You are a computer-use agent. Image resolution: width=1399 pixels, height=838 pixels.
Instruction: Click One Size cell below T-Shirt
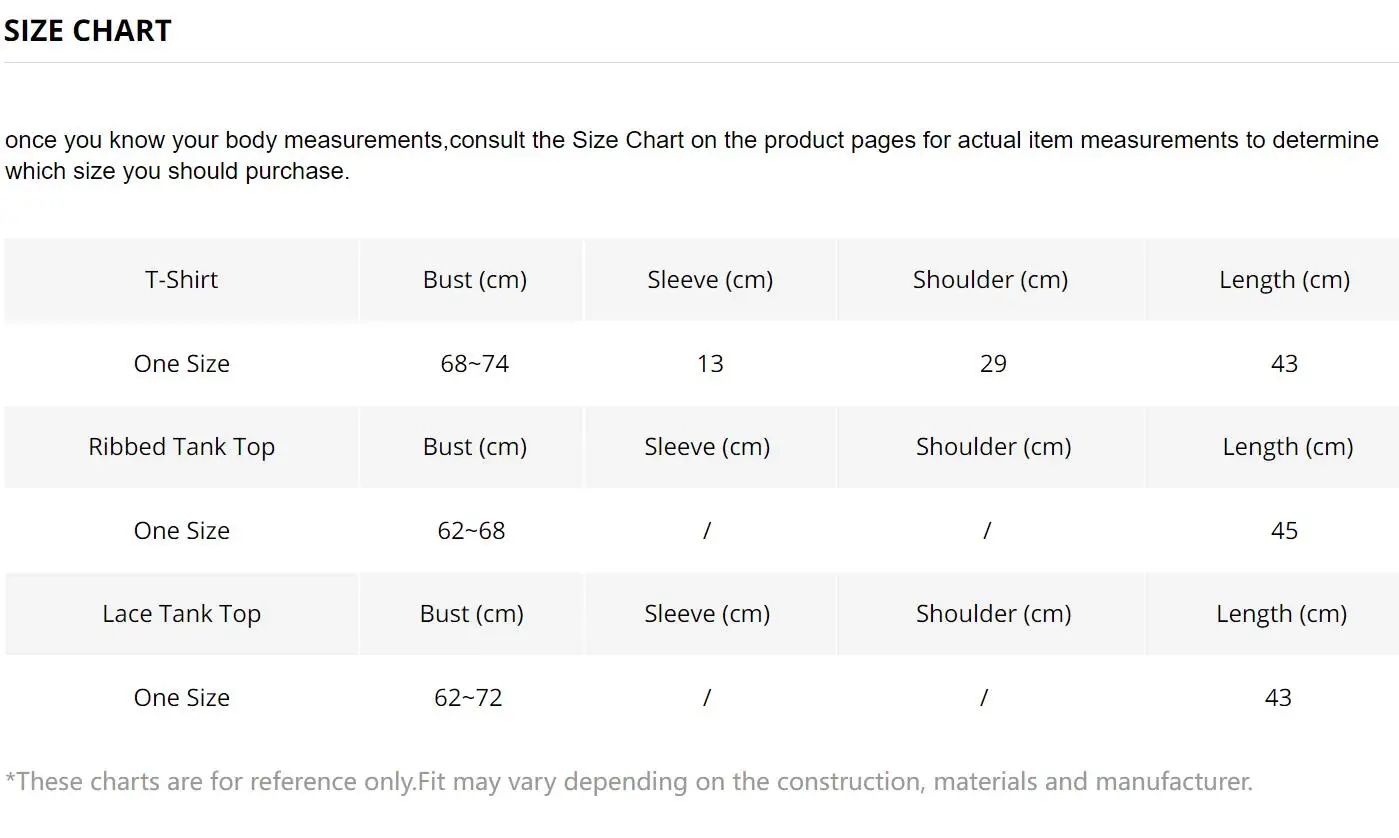point(181,364)
